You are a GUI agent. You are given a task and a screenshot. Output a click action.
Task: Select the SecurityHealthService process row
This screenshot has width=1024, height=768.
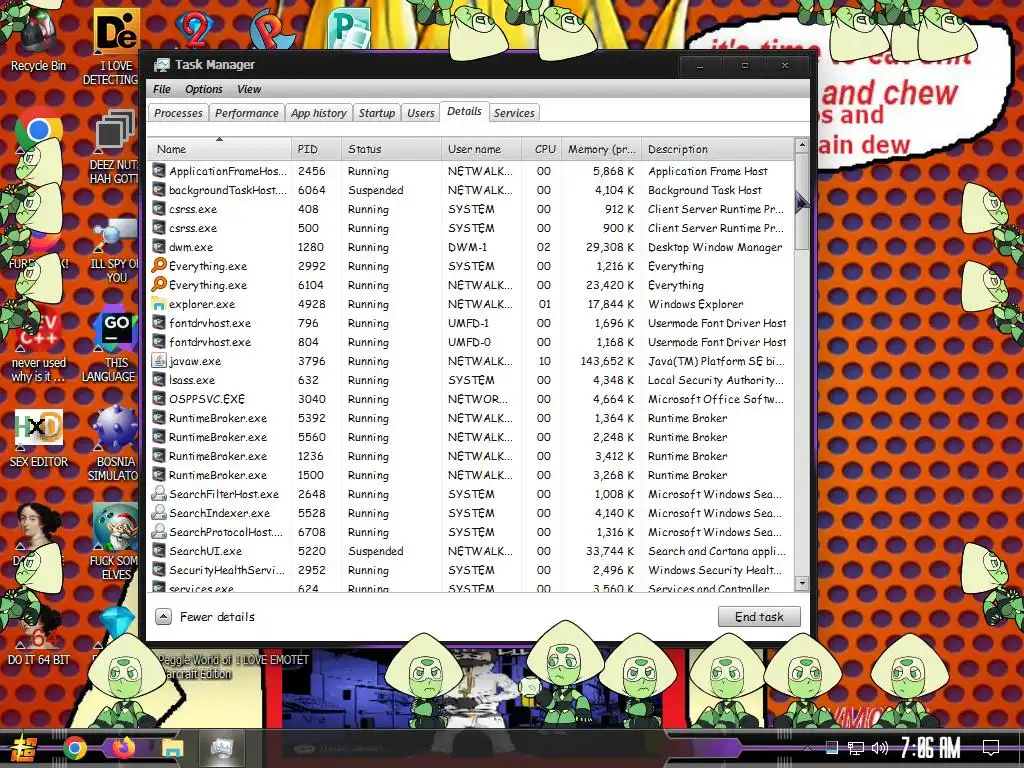(x=471, y=569)
